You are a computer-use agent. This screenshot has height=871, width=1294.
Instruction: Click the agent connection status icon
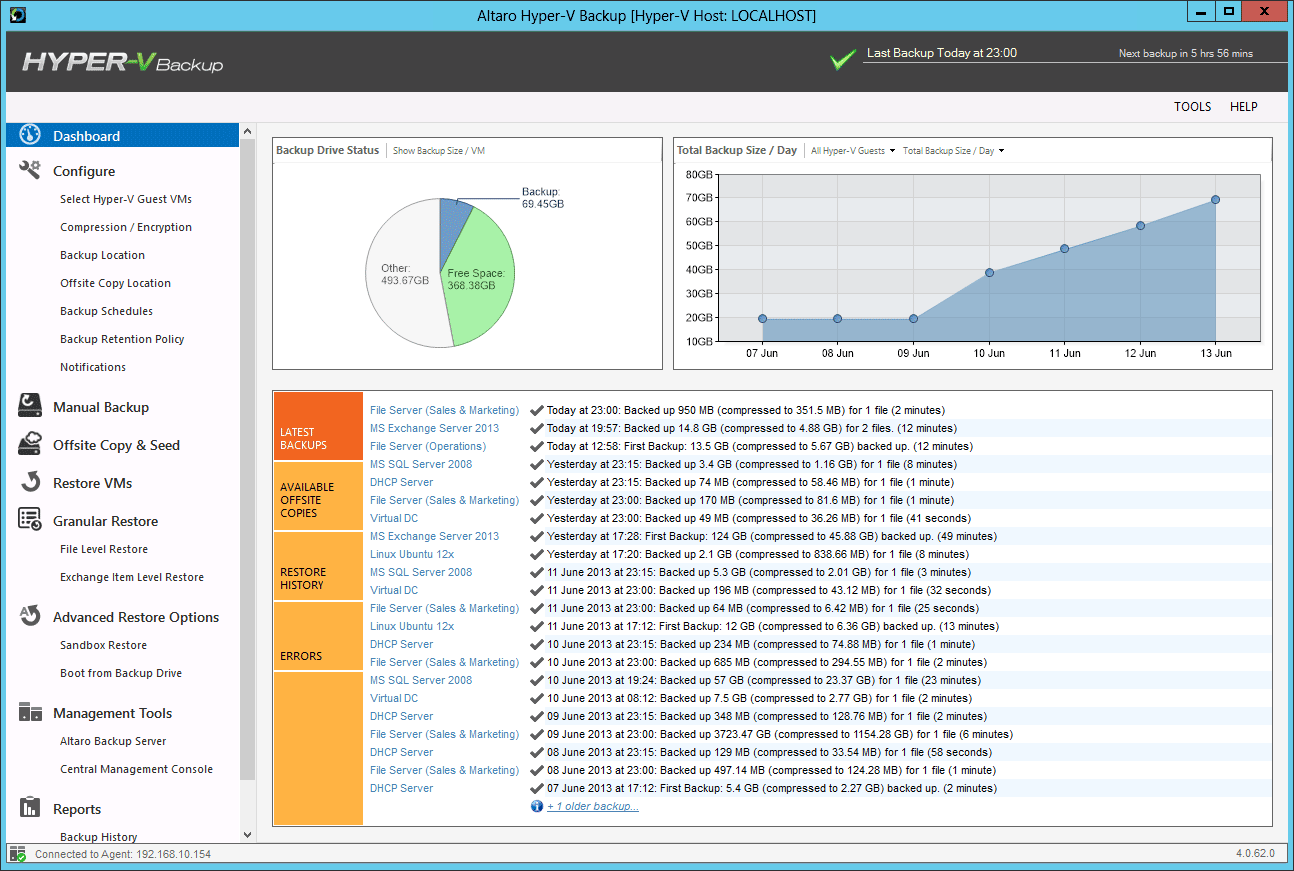tap(16, 854)
